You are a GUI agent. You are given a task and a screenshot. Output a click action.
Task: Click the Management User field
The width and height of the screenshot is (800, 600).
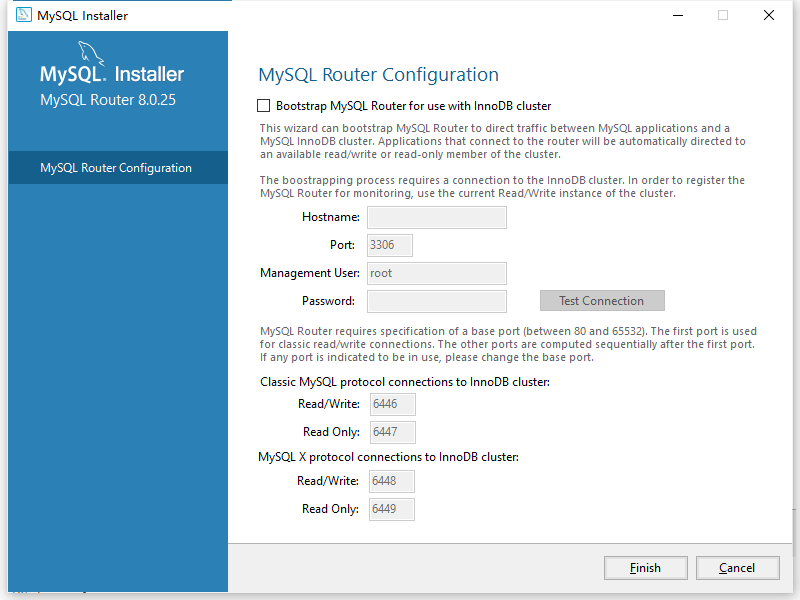tap(436, 273)
